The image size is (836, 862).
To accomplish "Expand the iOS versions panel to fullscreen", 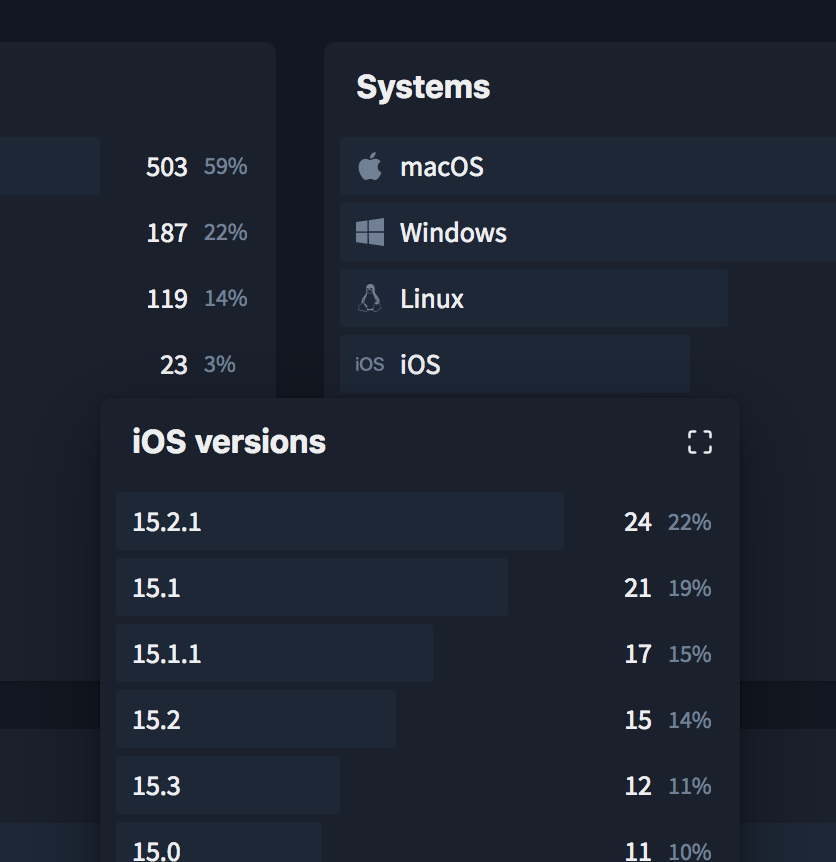I will (x=700, y=442).
